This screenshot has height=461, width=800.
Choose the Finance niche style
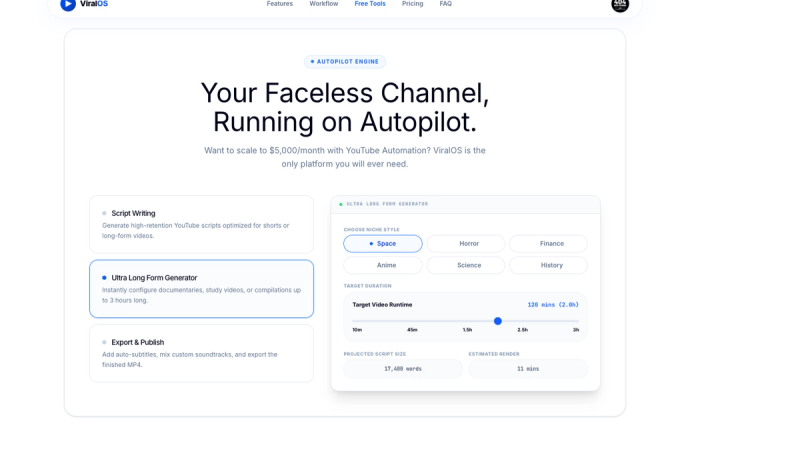(548, 244)
